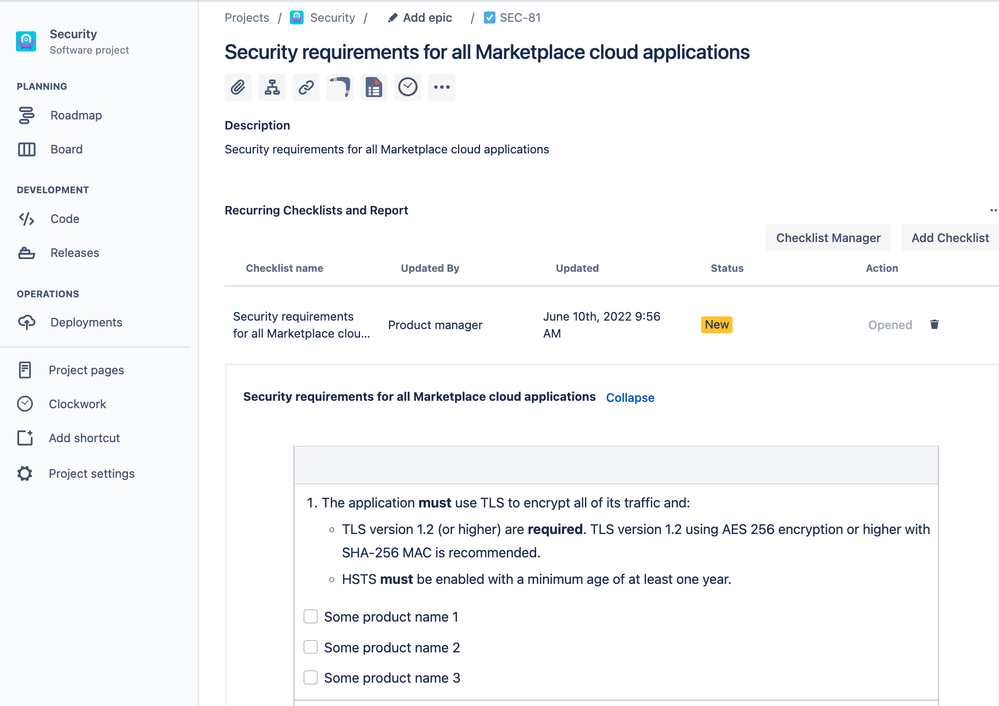Open Recurring Checklists panel options dots
Image resolution: width=999 pixels, height=706 pixels.
pyautogui.click(x=993, y=210)
